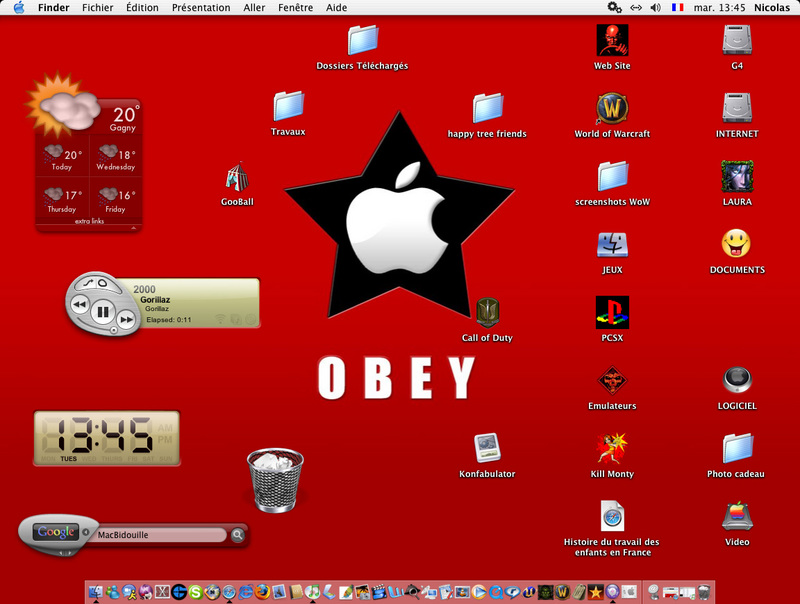Launch Skype from the Dock
Image resolution: width=800 pixels, height=604 pixels.
click(195, 592)
